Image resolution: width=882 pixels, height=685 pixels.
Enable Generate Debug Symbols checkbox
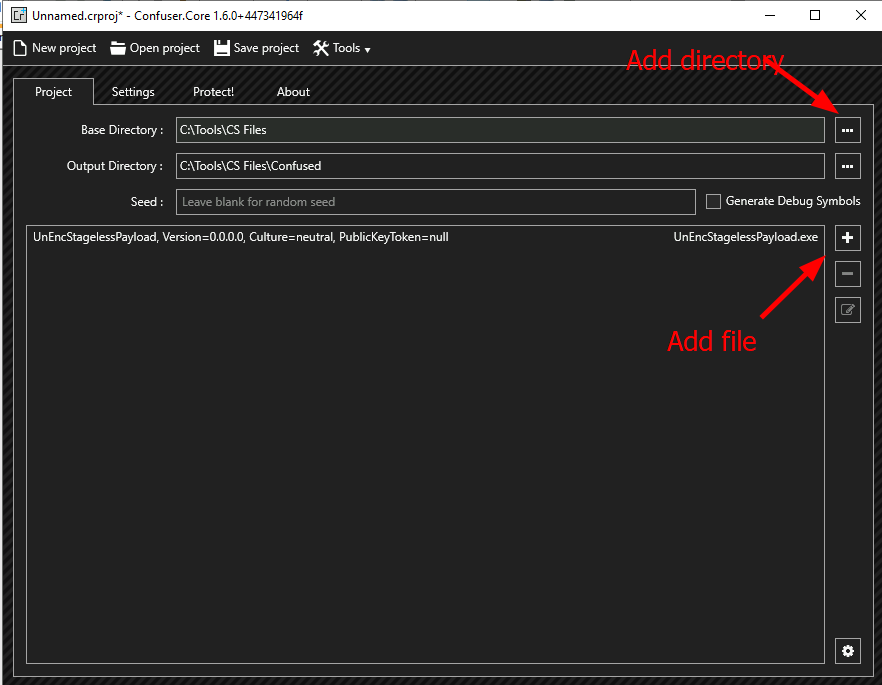713,201
